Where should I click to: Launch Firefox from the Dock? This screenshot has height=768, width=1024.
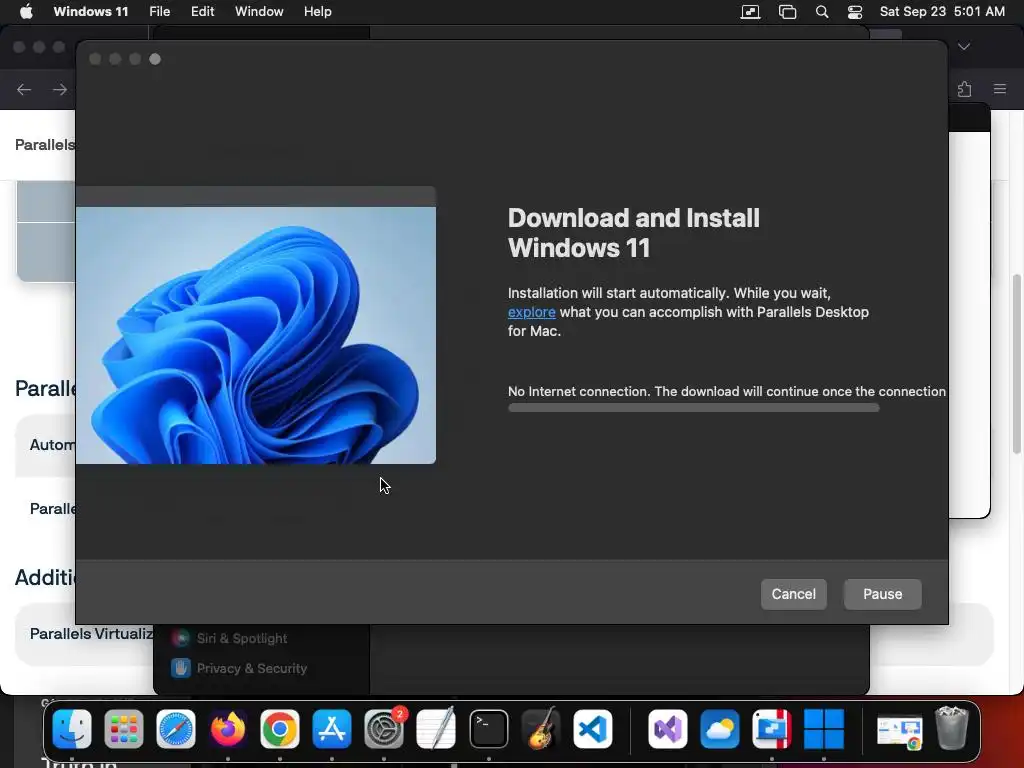coord(228,729)
